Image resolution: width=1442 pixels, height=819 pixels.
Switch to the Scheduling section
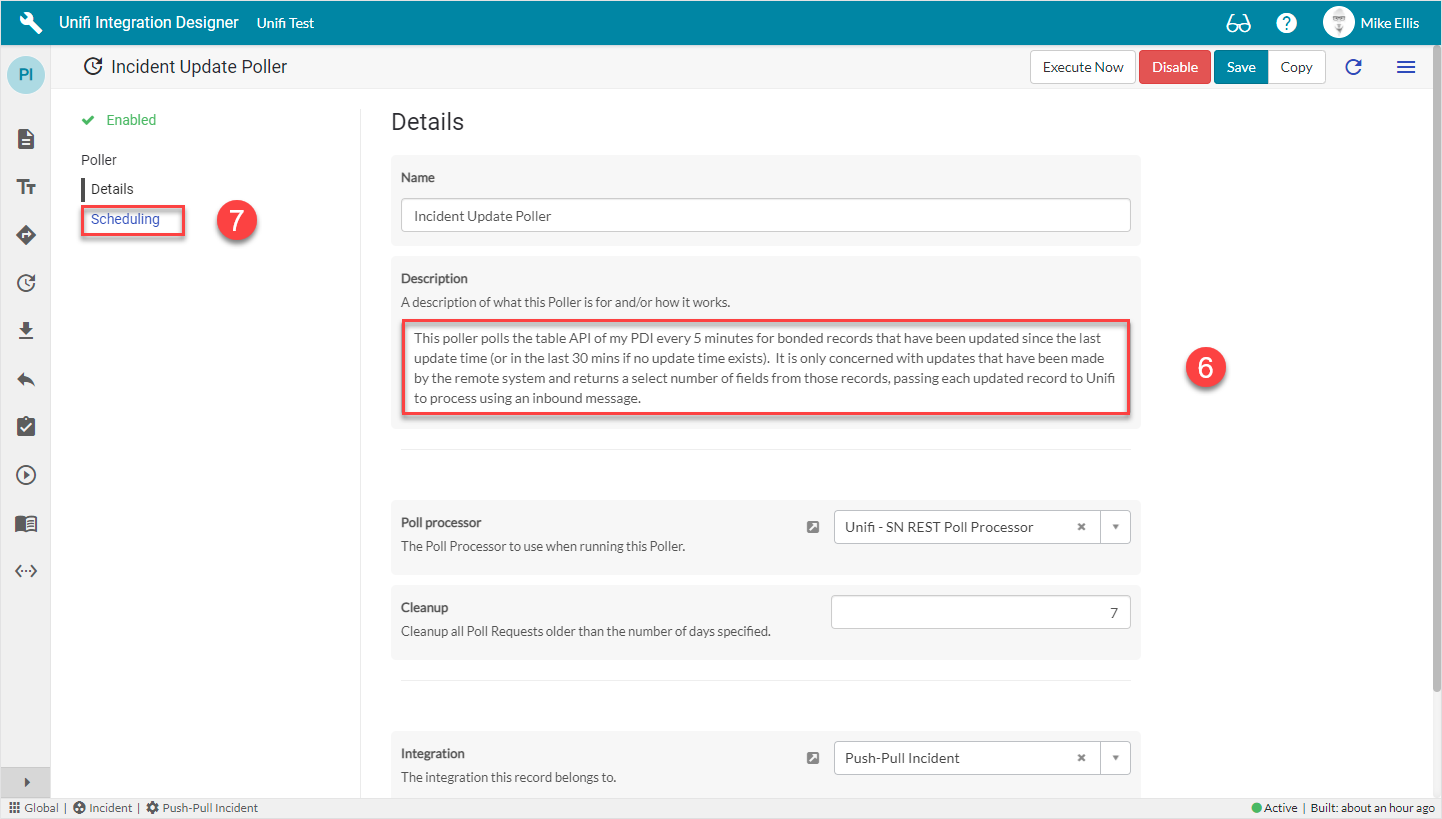(125, 219)
